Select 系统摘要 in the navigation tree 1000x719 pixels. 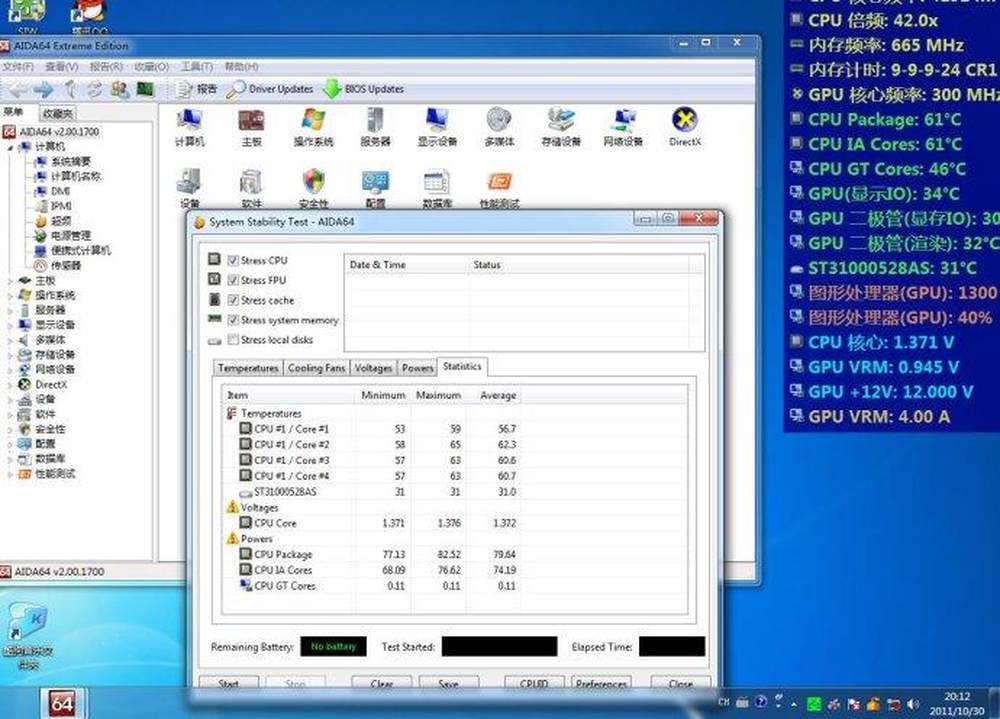click(62, 161)
